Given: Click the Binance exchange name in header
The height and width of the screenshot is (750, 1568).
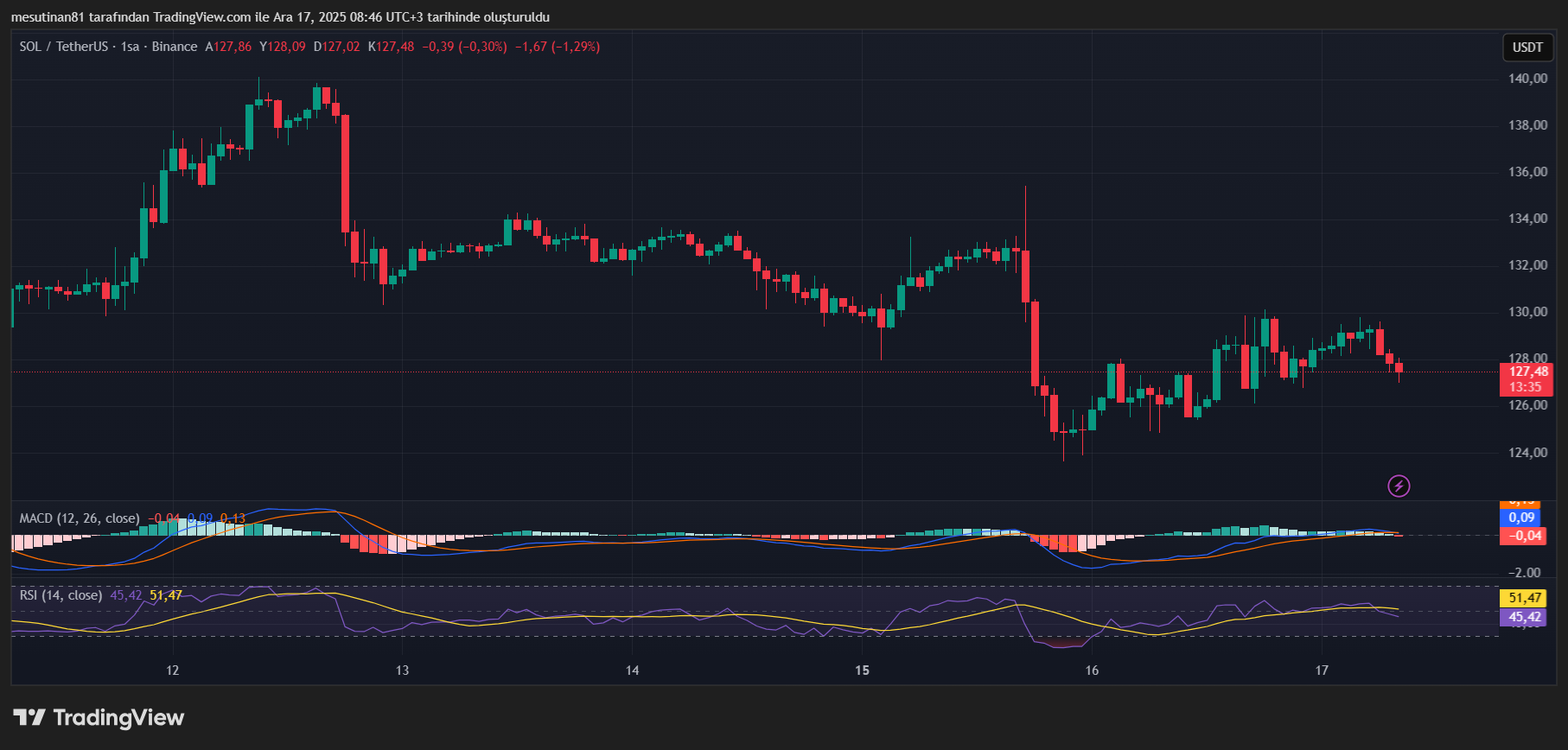Looking at the screenshot, I should coord(175,47).
